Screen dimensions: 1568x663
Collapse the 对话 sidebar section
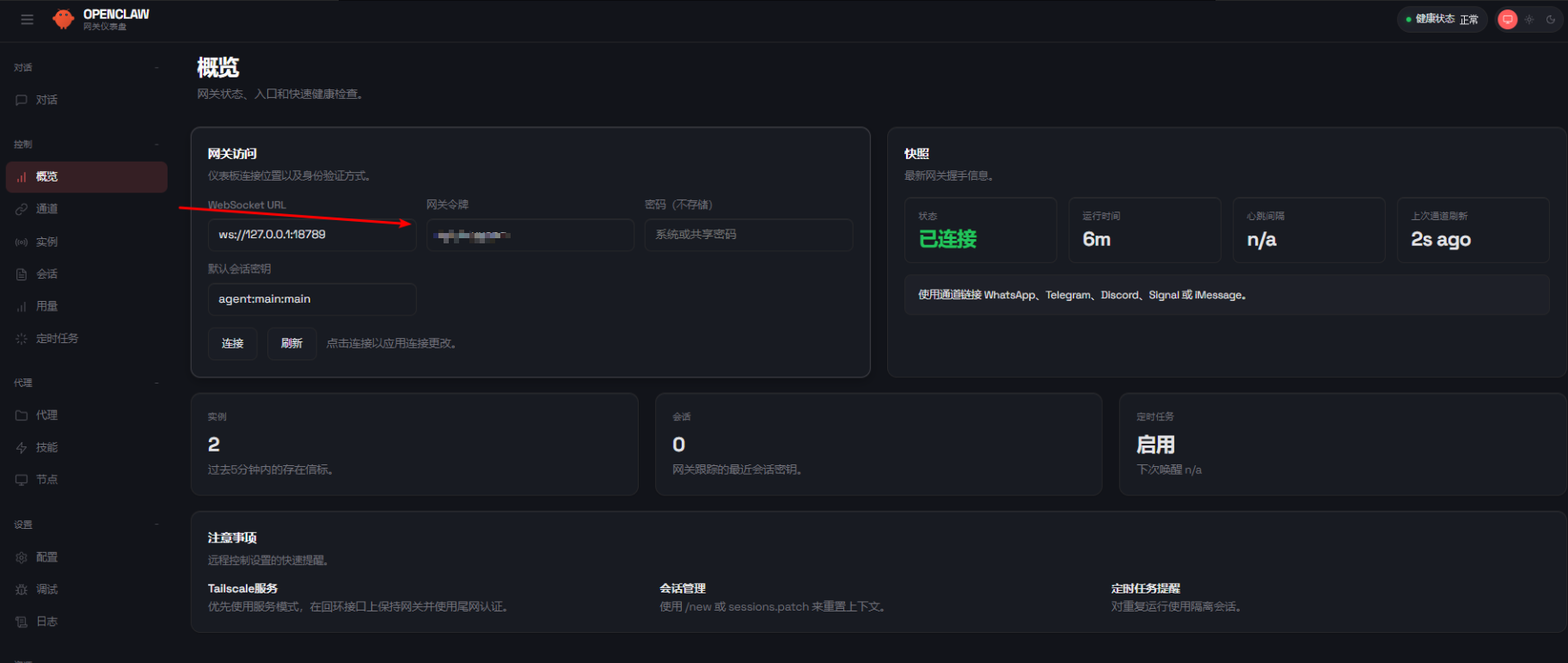click(156, 67)
